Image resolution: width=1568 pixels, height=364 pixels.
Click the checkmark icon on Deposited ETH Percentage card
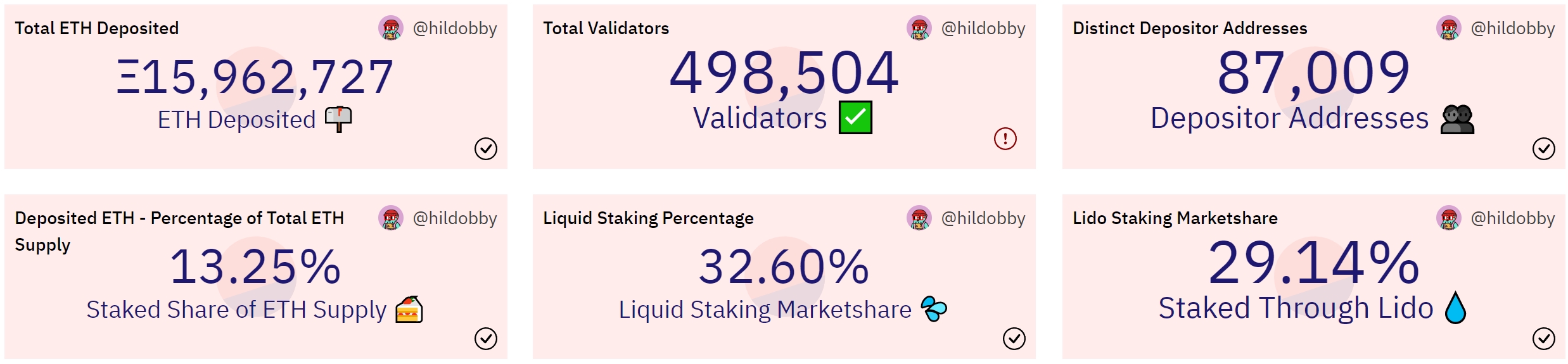tap(486, 339)
